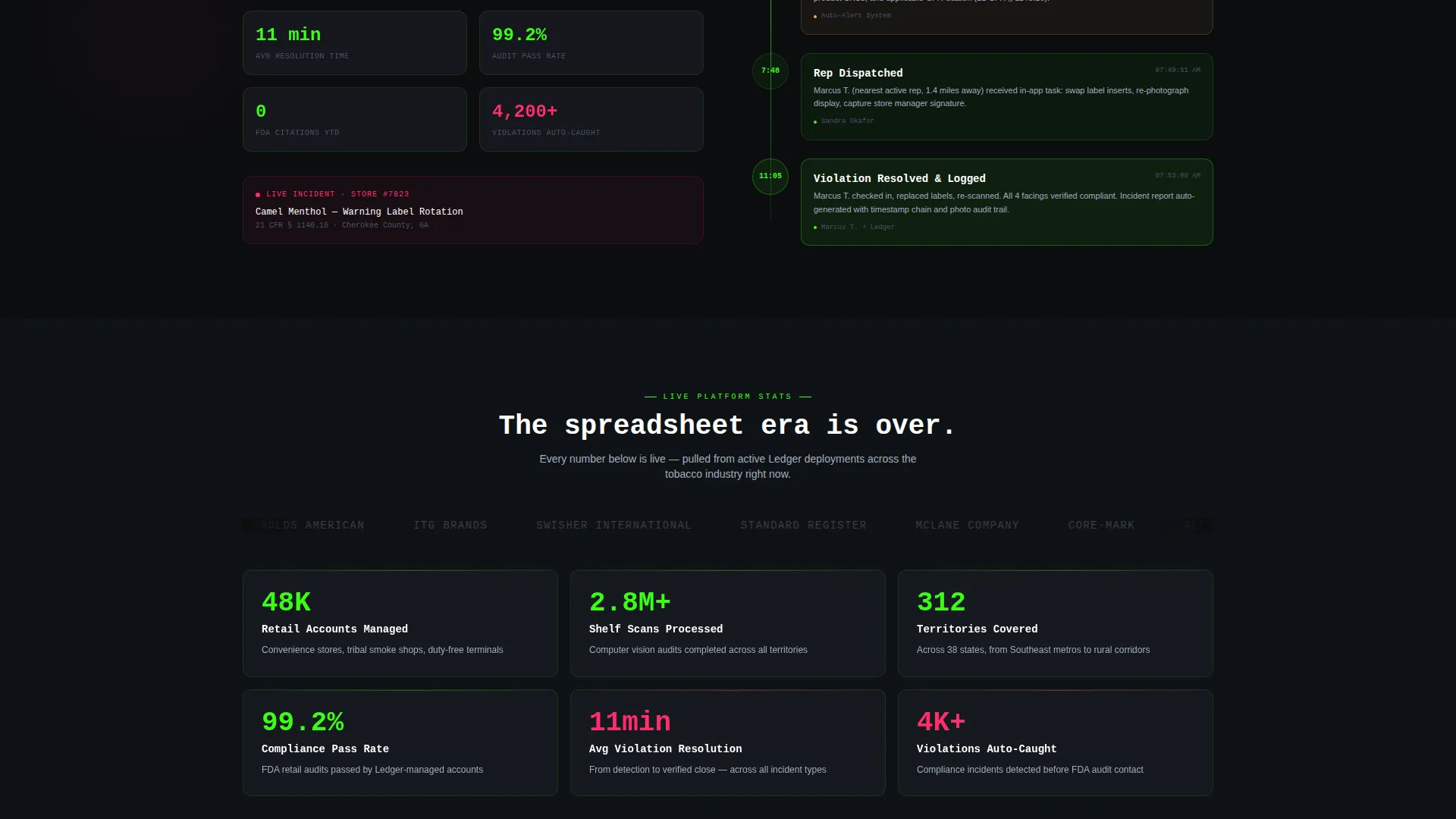Click the 07:49:51 AM timestamp
This screenshot has height=819, width=1456.
click(x=1177, y=71)
